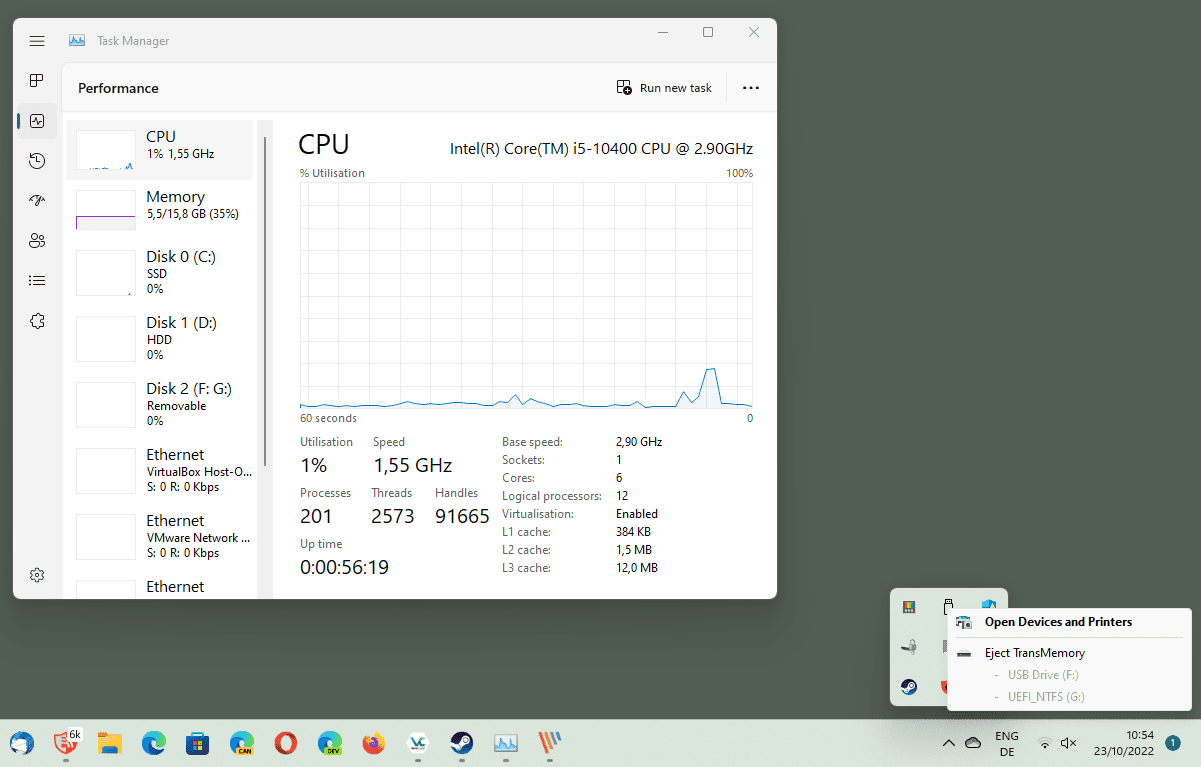Select Disk 1 (D:) HDD entry
Viewport: 1201px width, 767px height.
point(160,339)
